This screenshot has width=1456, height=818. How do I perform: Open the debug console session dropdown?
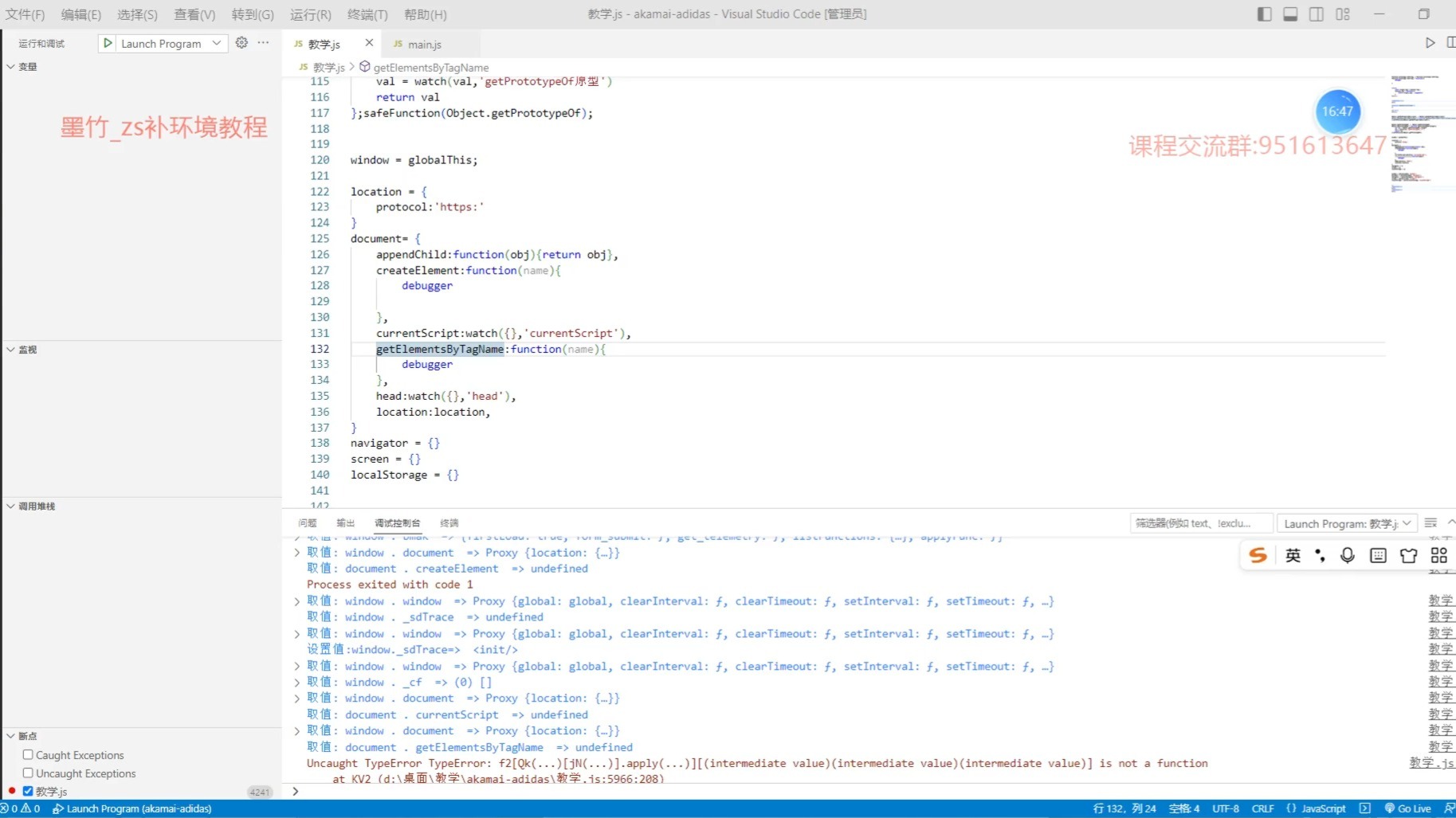tap(1346, 523)
